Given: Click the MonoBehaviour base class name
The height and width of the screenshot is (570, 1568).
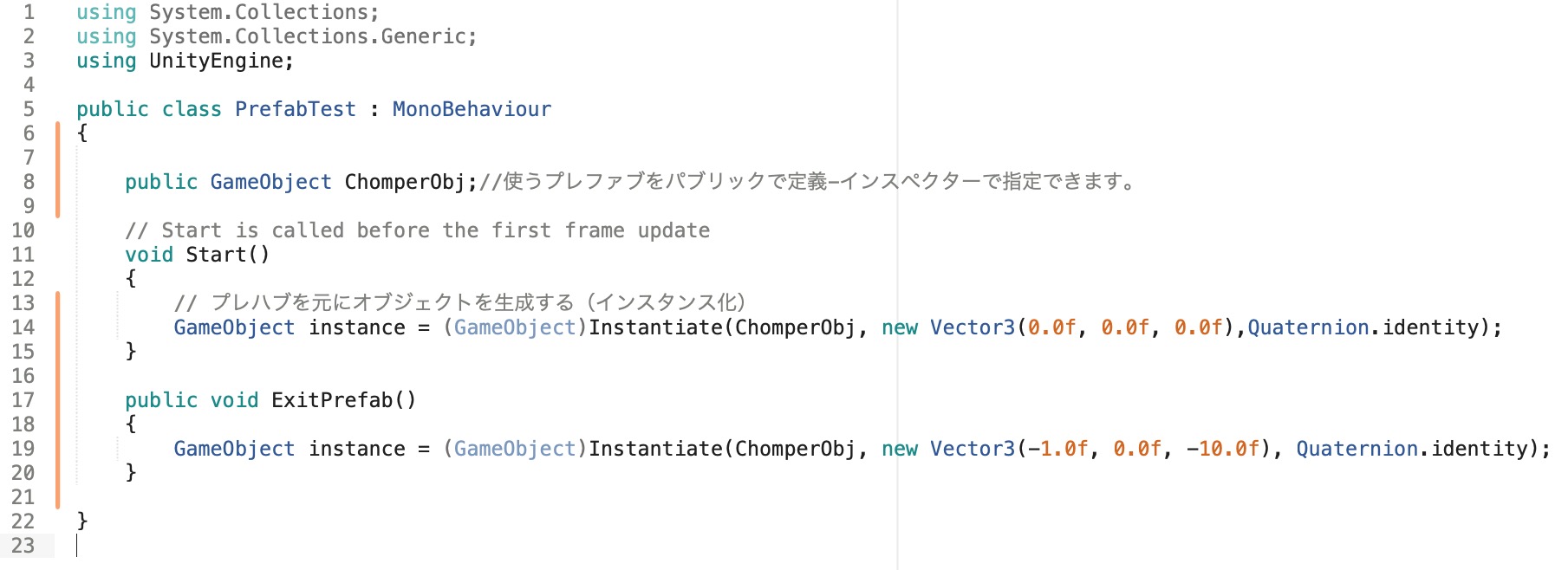Looking at the screenshot, I should pos(472,109).
